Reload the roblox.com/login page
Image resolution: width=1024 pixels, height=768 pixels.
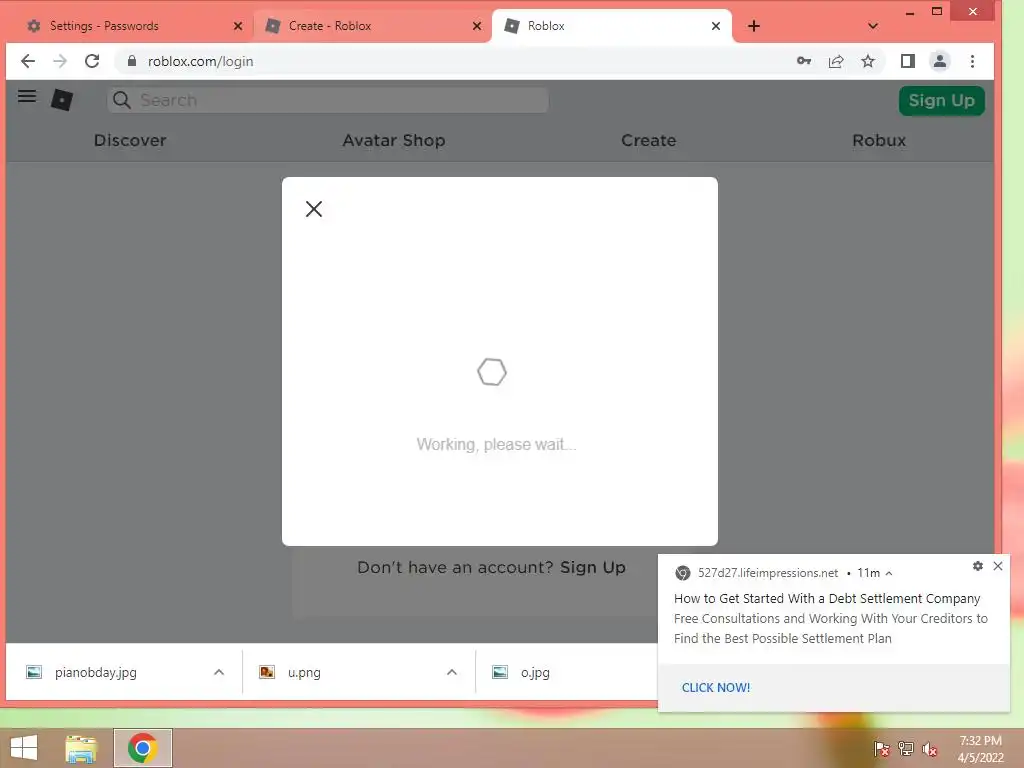click(92, 61)
